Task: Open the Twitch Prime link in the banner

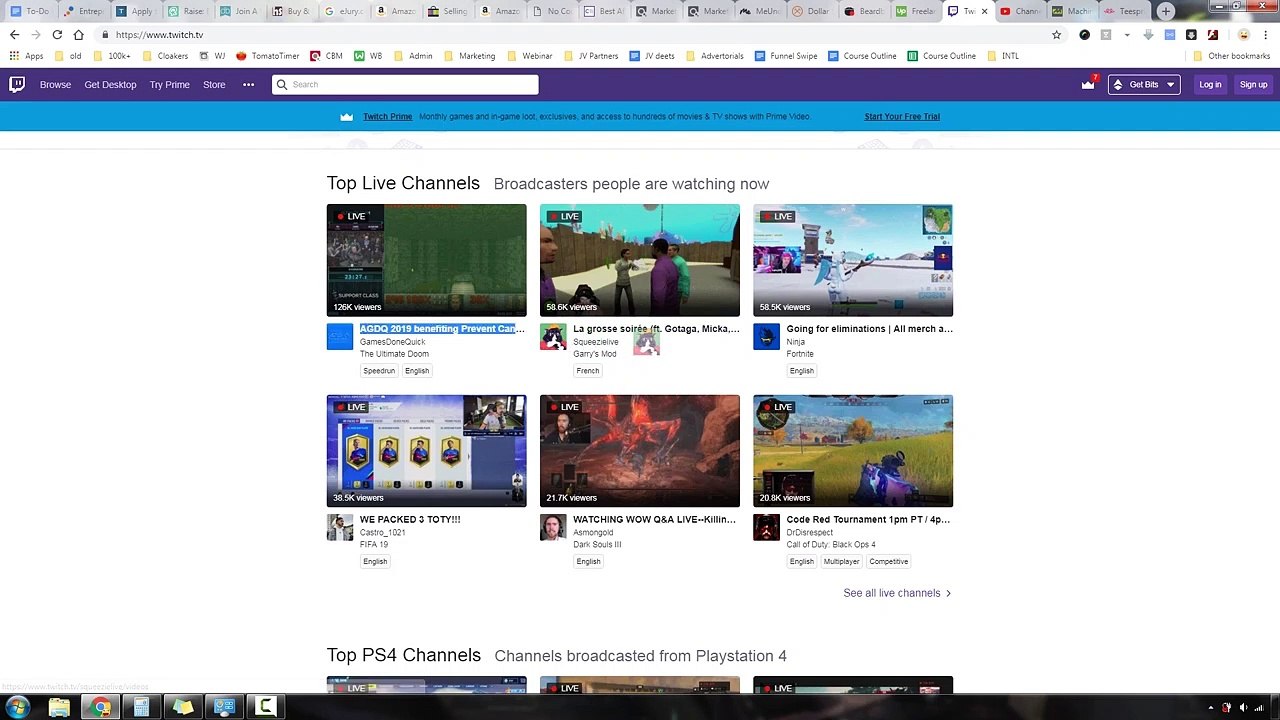Action: point(387,116)
